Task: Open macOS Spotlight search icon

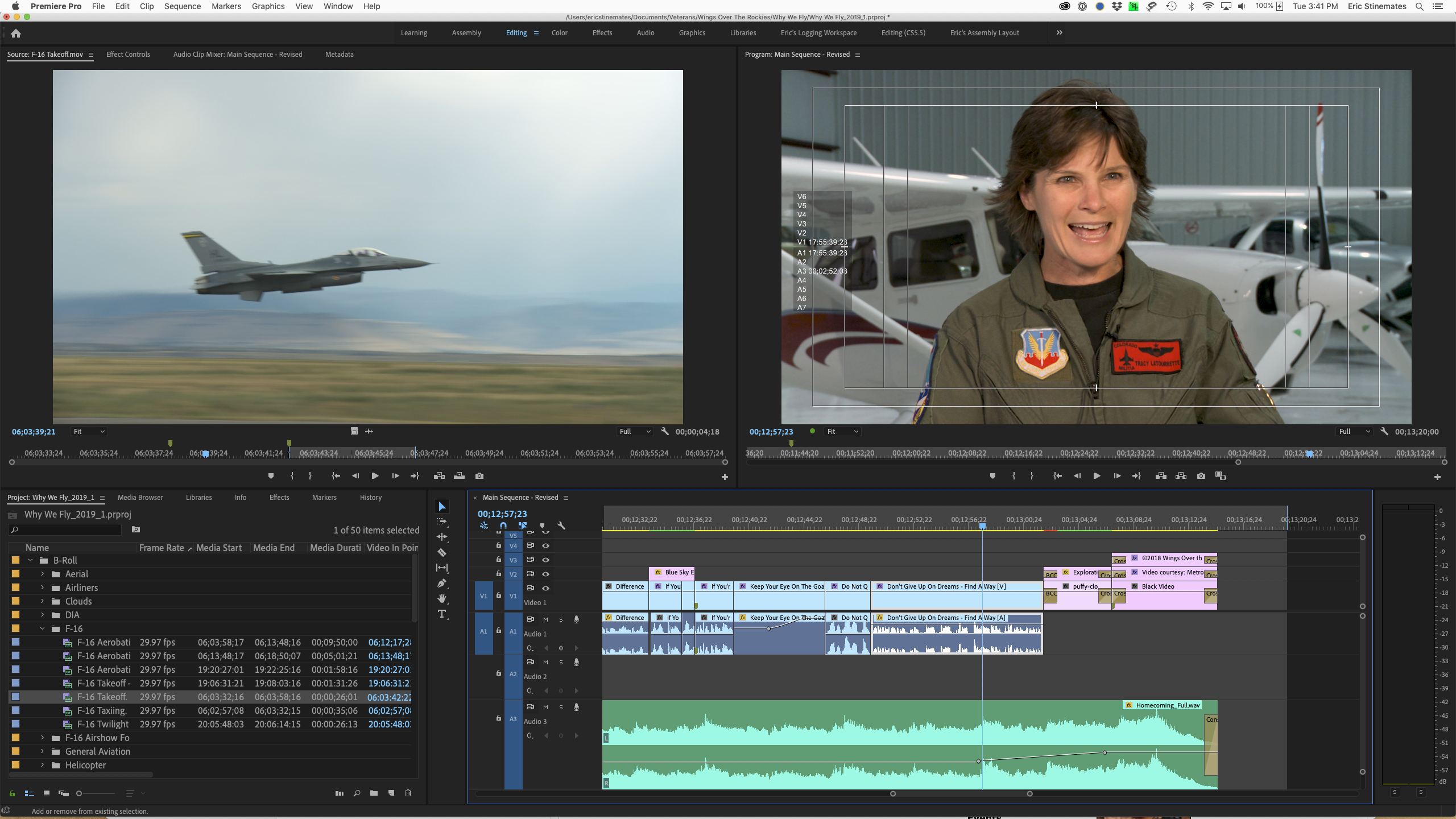Action: pyautogui.click(x=1419, y=6)
